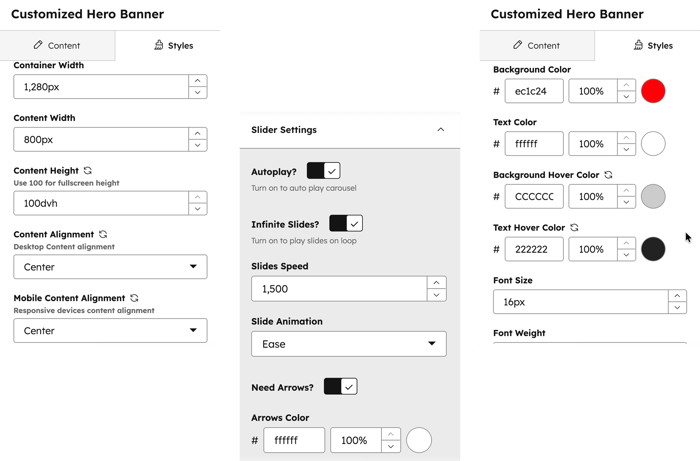Toggle the Autoplay switch
The width and height of the screenshot is (700, 461).
click(x=323, y=171)
